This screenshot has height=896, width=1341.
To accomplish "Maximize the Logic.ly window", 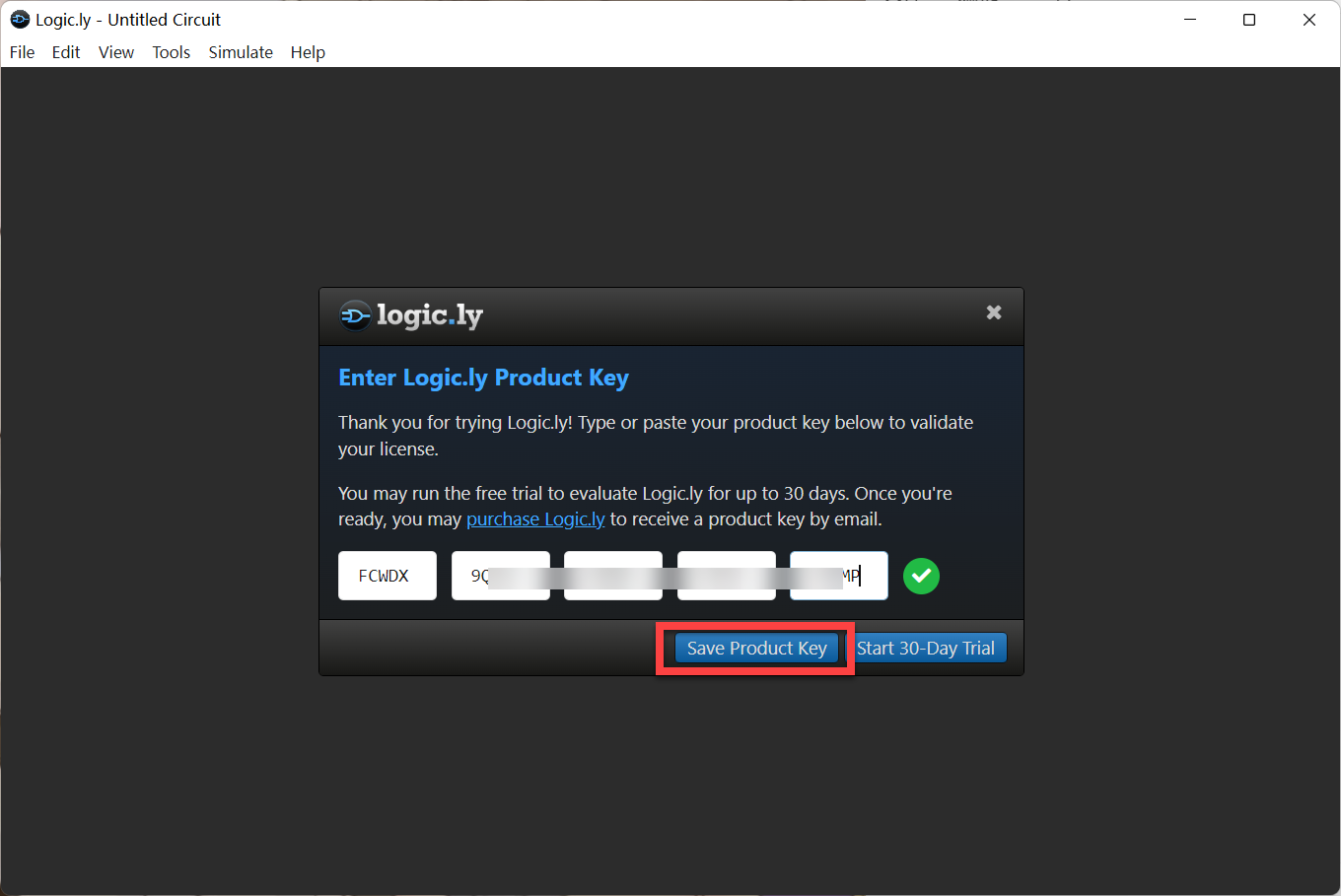I will coord(1249,20).
